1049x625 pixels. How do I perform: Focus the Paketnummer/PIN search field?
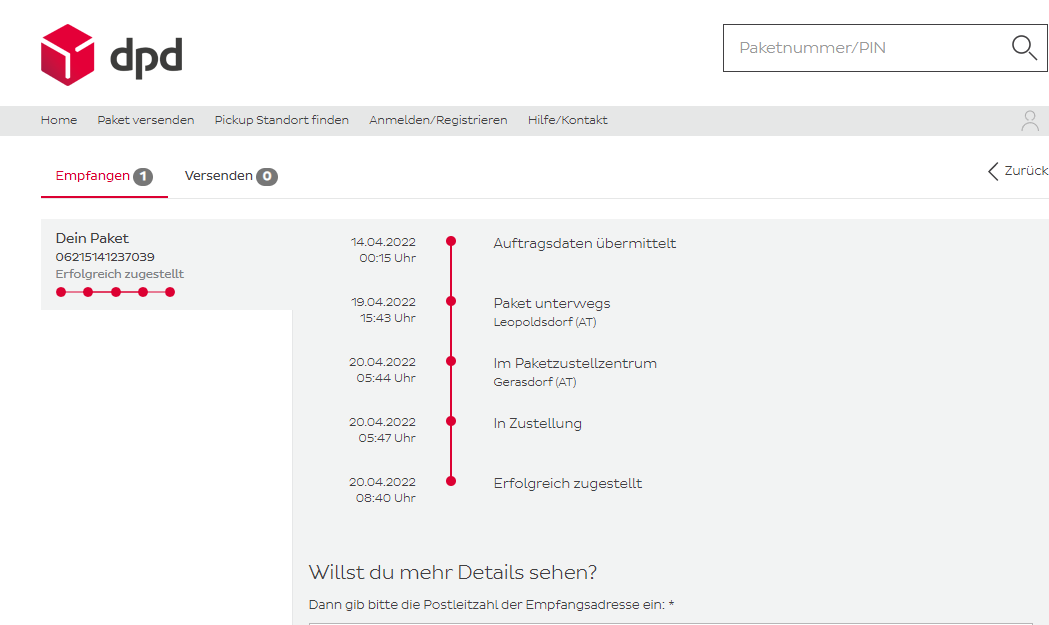coord(860,48)
